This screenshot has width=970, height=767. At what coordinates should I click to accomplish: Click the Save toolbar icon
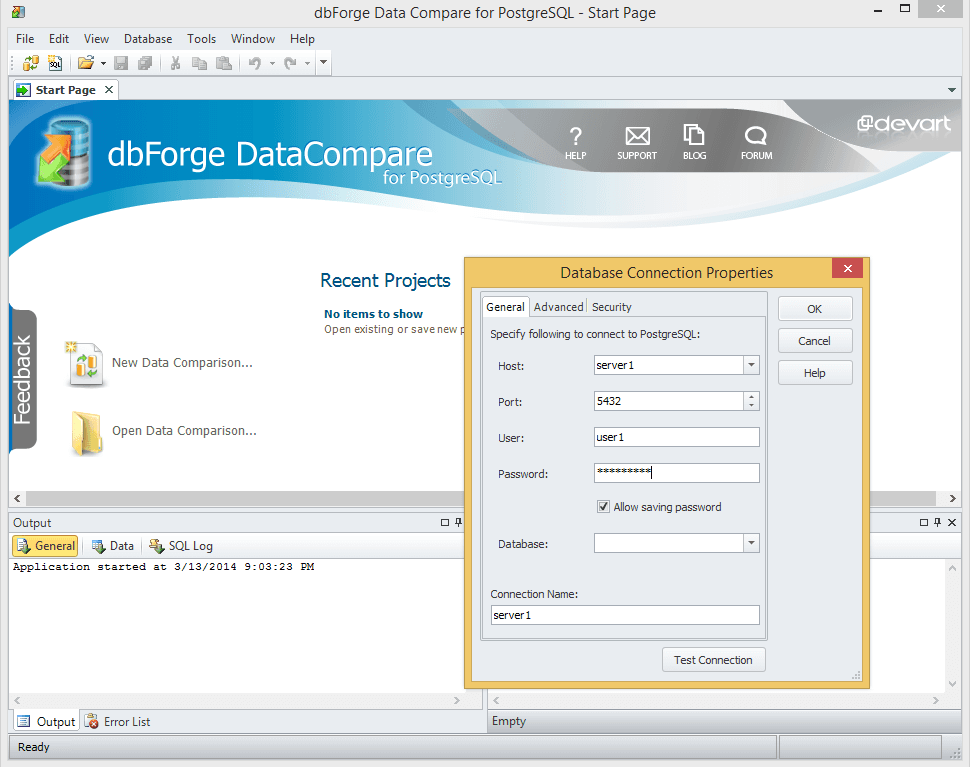121,62
